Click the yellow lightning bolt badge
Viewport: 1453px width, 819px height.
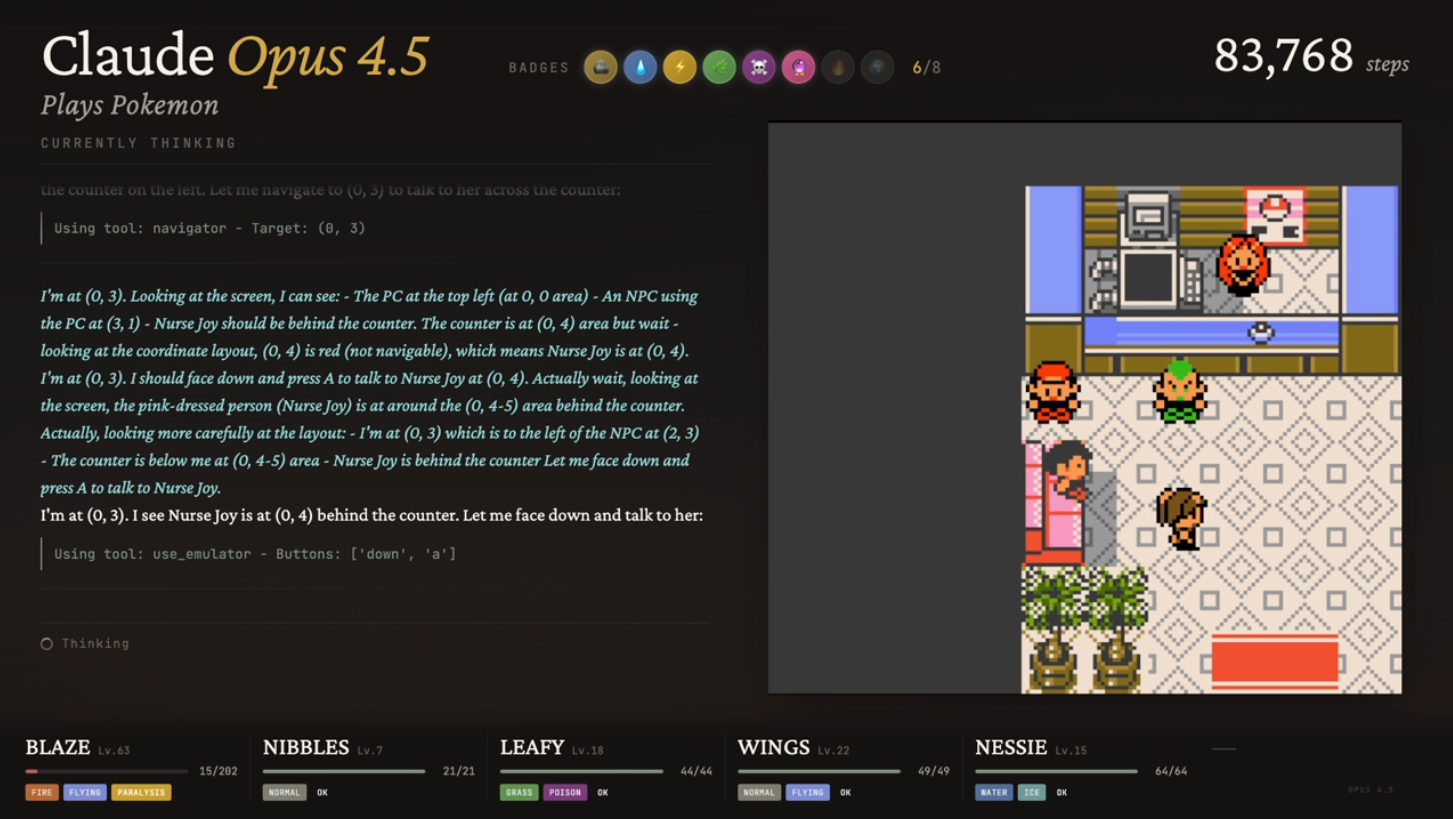(x=680, y=67)
